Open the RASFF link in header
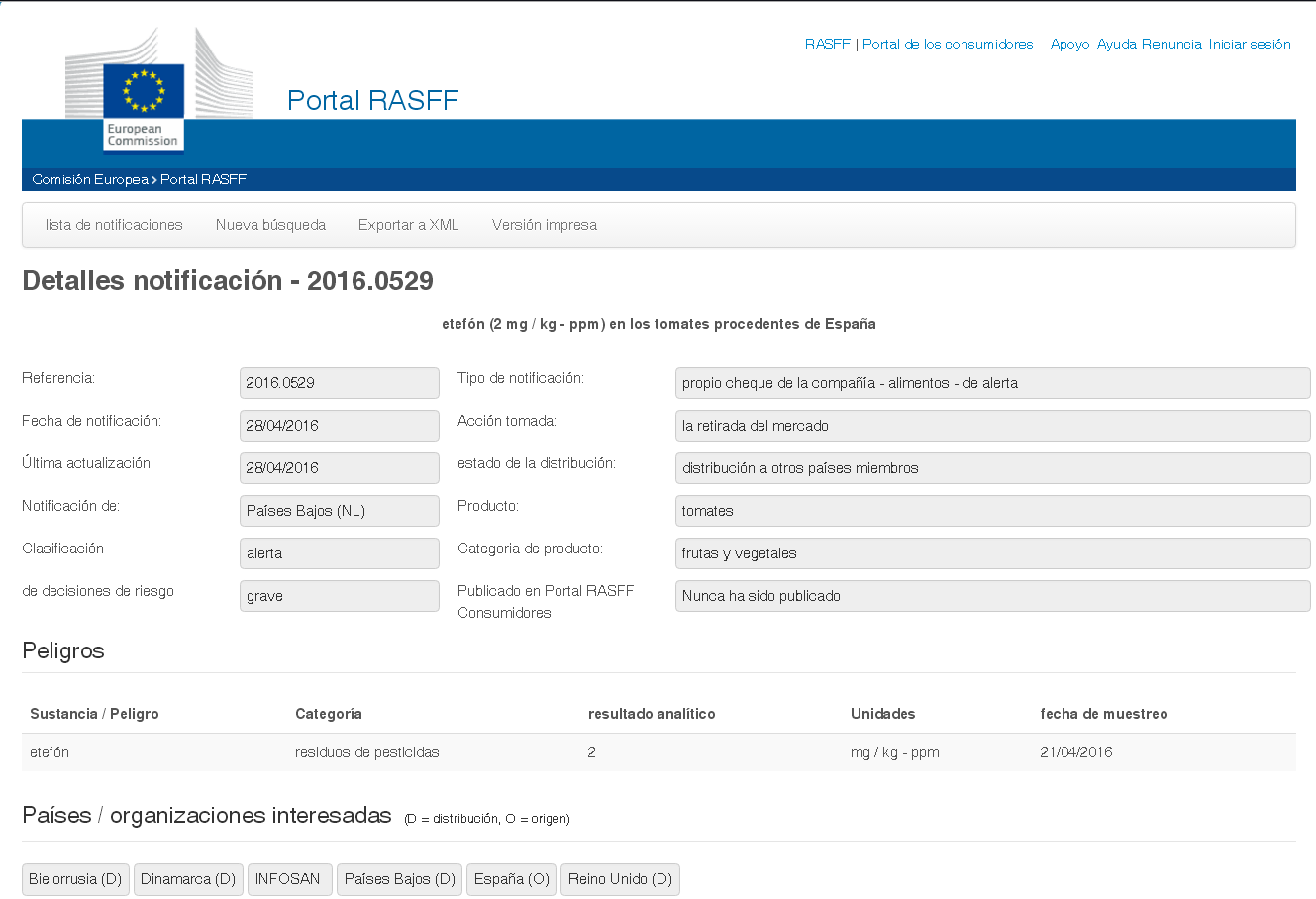The height and width of the screenshot is (899, 1316). click(827, 45)
